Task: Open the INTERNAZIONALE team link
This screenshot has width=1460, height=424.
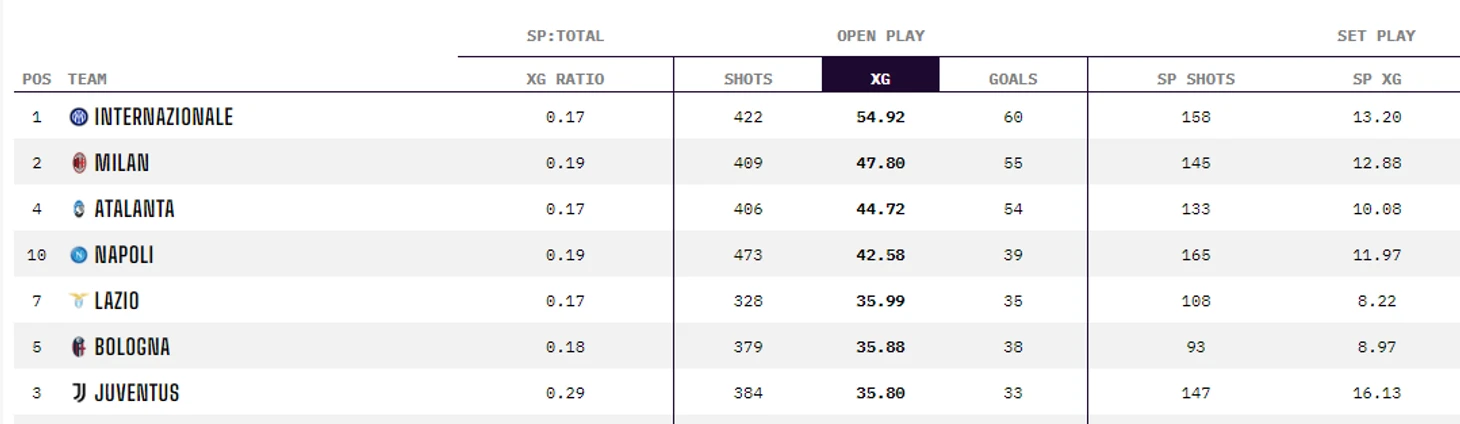Action: tap(163, 117)
